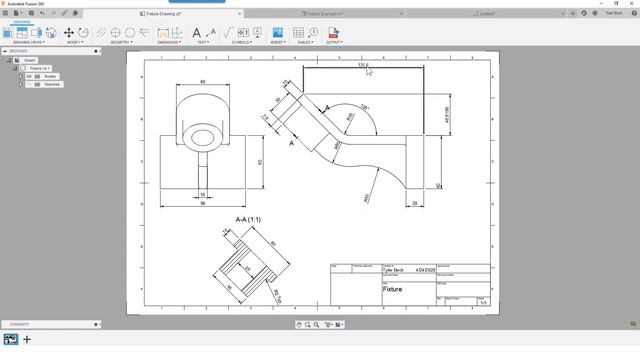
Task: Select the Feature Control Frame tool
Action: [243, 33]
